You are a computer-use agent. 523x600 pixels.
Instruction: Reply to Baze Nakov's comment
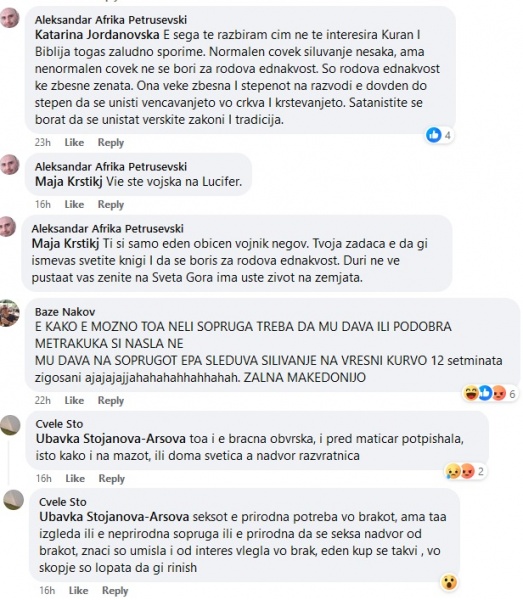tap(111, 400)
